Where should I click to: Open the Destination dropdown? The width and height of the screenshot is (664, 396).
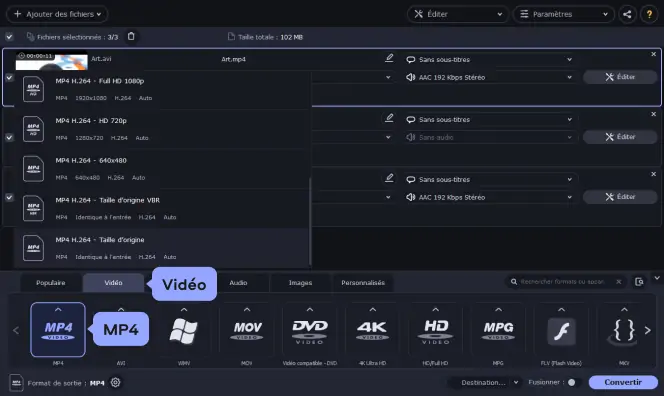485,382
